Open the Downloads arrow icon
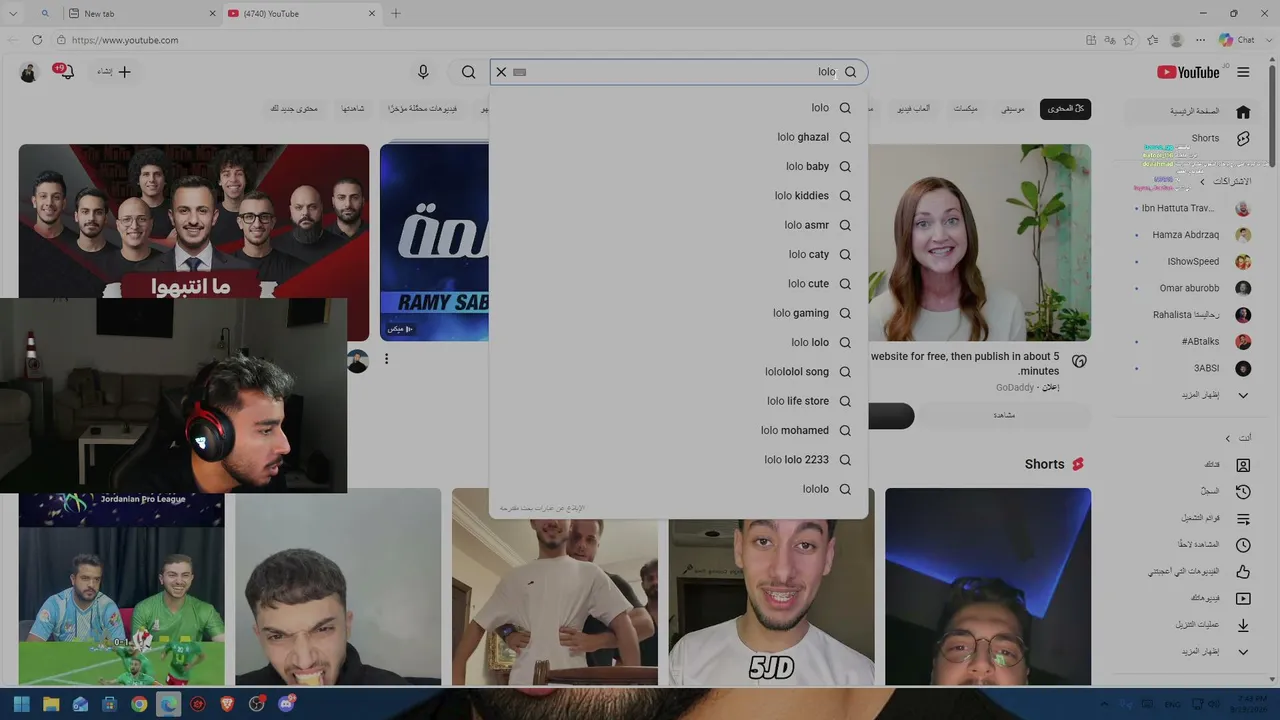1280x720 pixels. (x=1243, y=625)
